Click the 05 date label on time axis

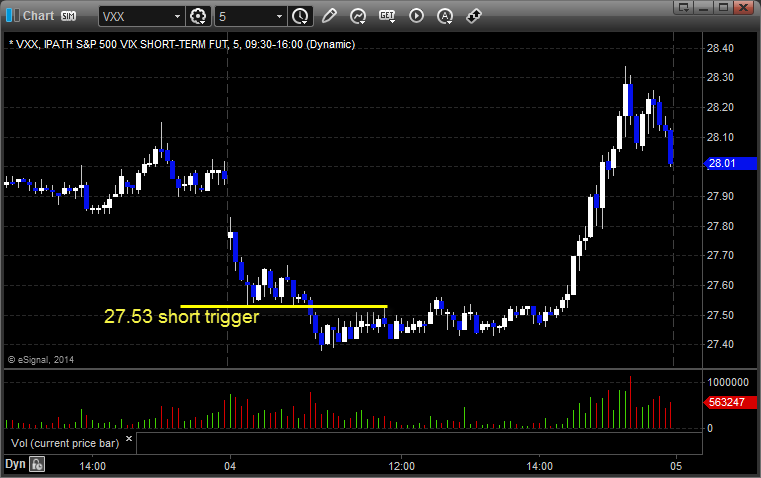(676, 466)
